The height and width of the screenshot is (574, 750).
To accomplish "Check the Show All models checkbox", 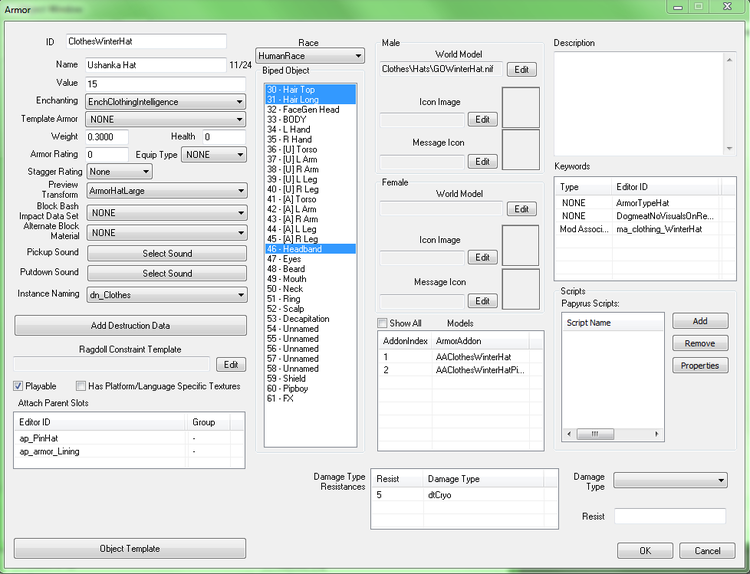I will point(383,323).
